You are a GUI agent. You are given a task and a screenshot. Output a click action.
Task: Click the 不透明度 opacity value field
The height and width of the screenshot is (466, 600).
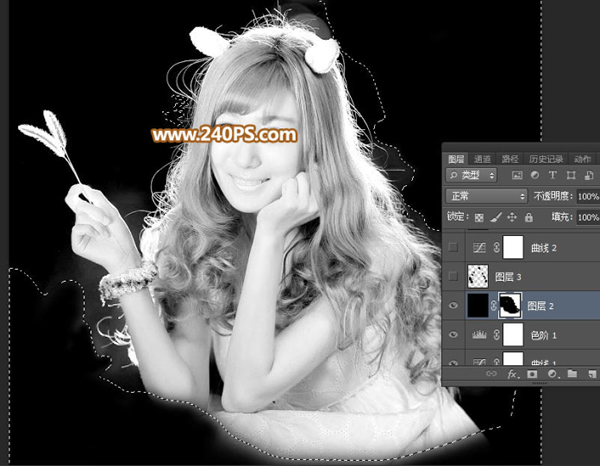pos(588,197)
